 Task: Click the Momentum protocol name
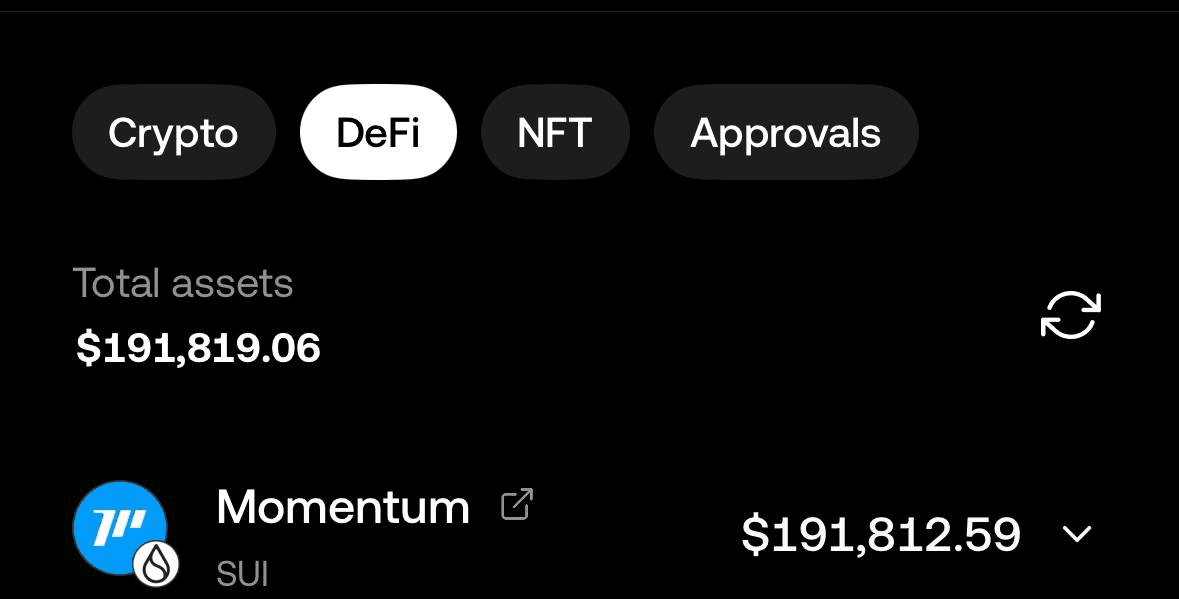click(343, 507)
